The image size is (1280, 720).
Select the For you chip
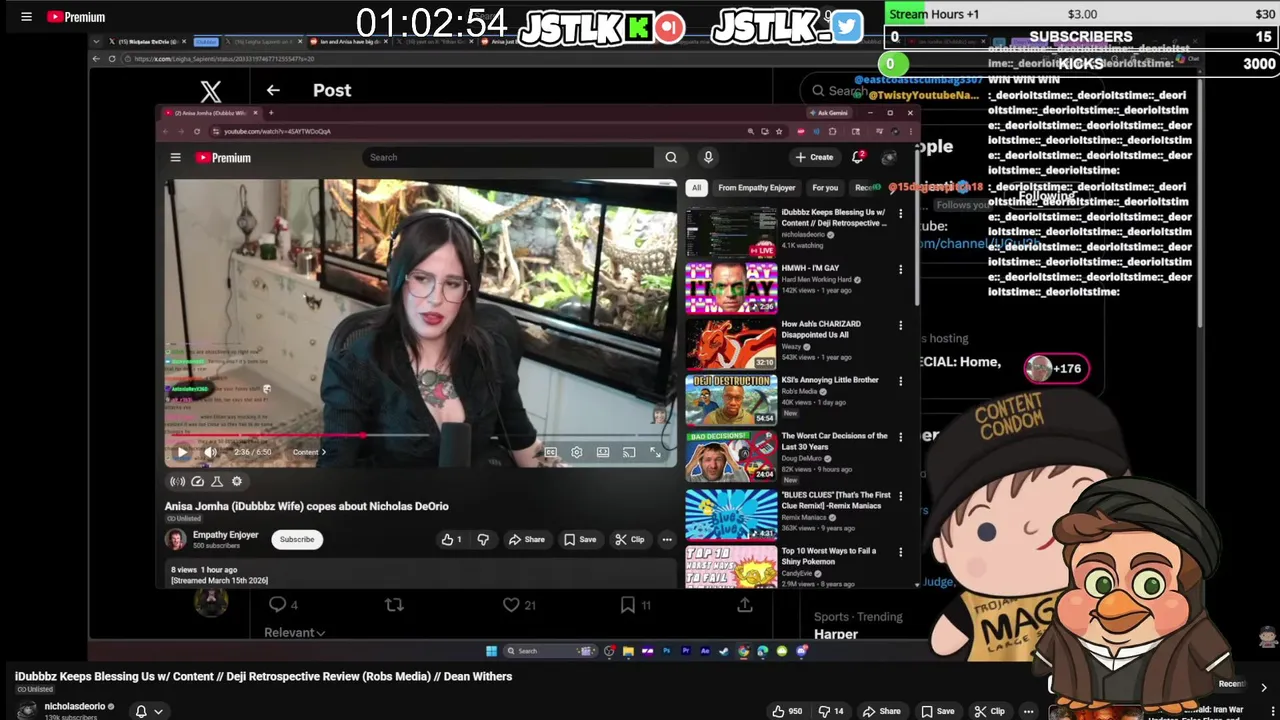(x=825, y=187)
